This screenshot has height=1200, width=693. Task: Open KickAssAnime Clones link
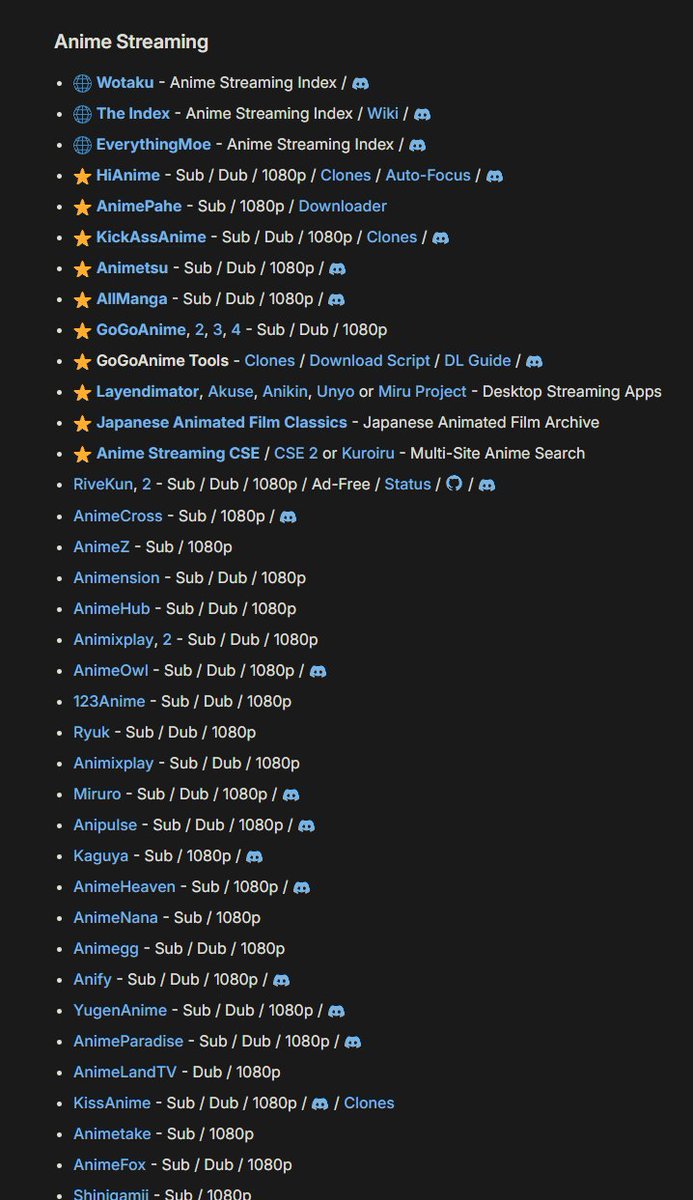[392, 237]
